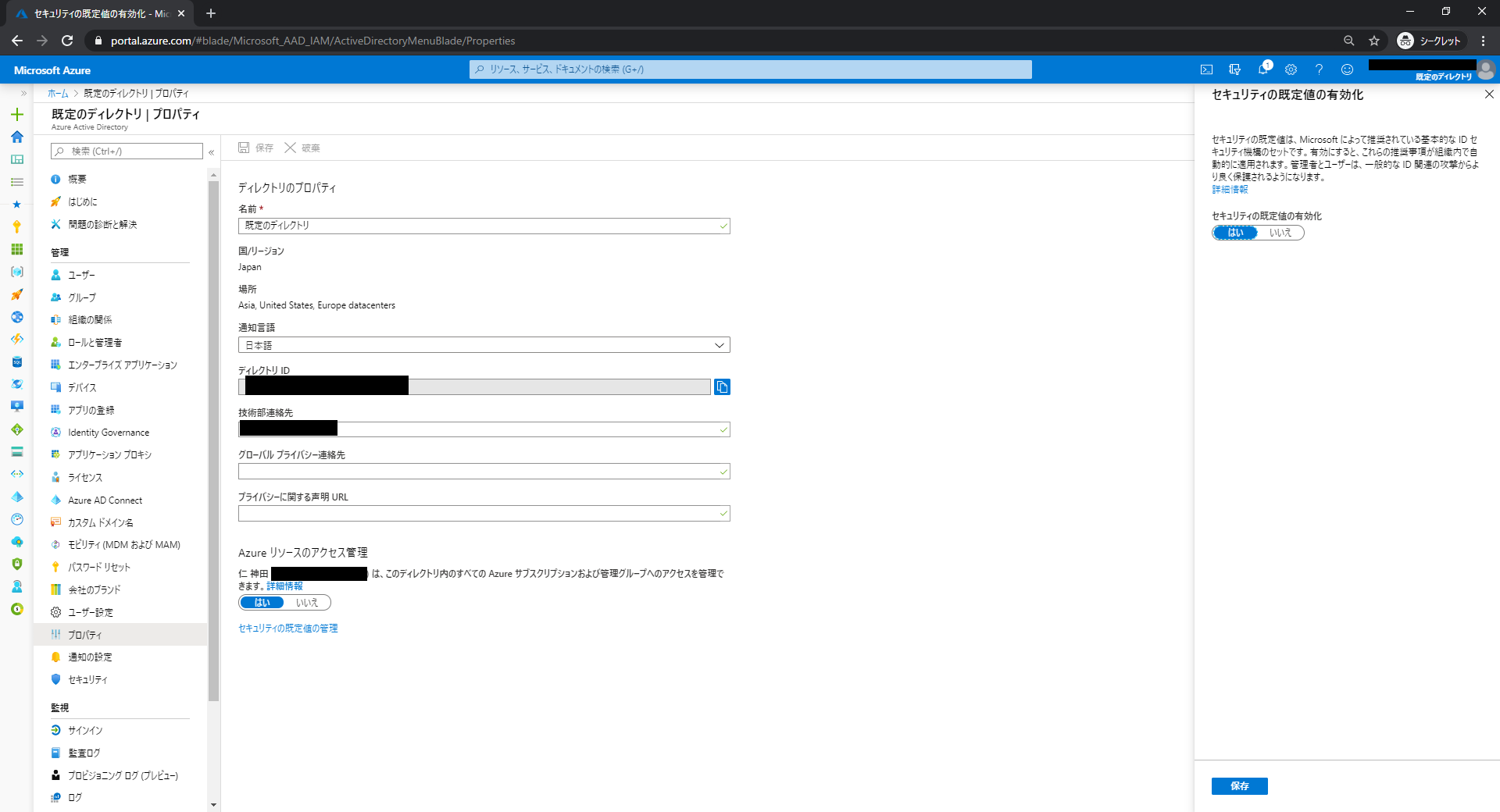Click the help question mark icon
Image resolution: width=1500 pixels, height=812 pixels.
point(1319,69)
